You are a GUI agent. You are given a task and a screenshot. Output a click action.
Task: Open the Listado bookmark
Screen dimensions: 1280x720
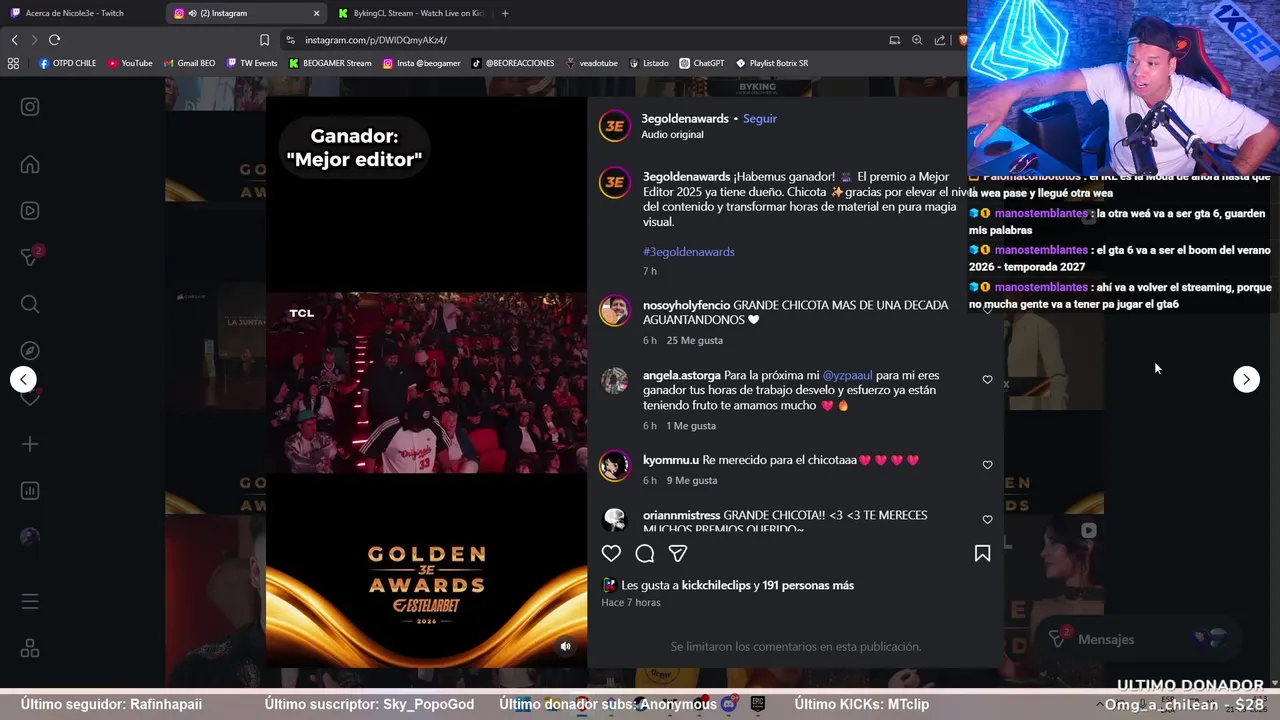pos(649,63)
